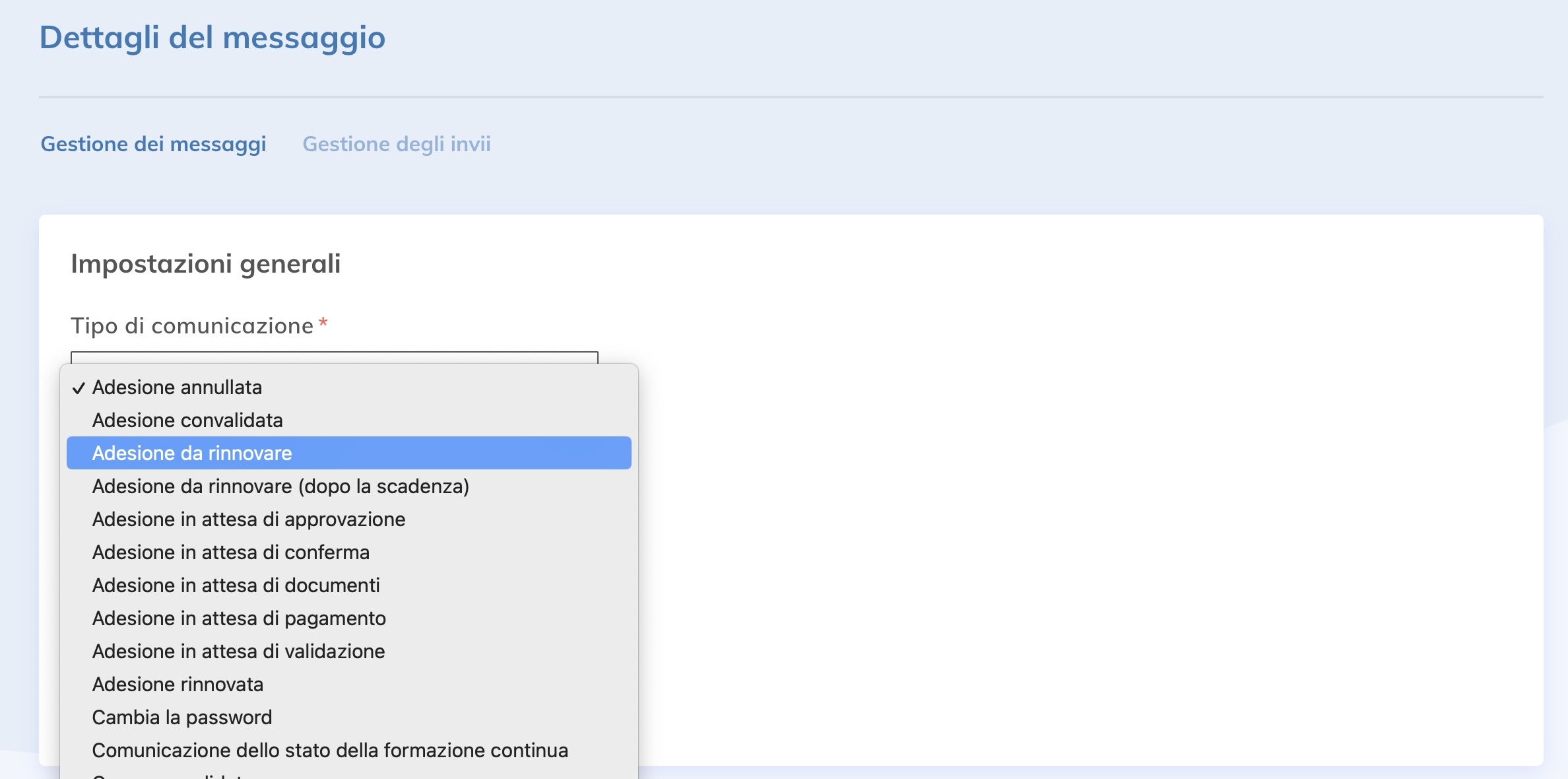This screenshot has width=1568, height=779.
Task: Choose the Cambia la password option
Action: (x=182, y=718)
